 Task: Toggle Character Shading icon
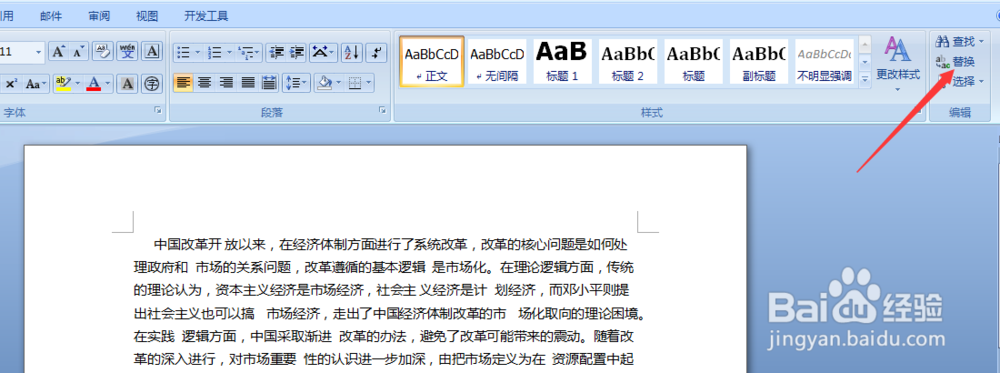(126, 83)
